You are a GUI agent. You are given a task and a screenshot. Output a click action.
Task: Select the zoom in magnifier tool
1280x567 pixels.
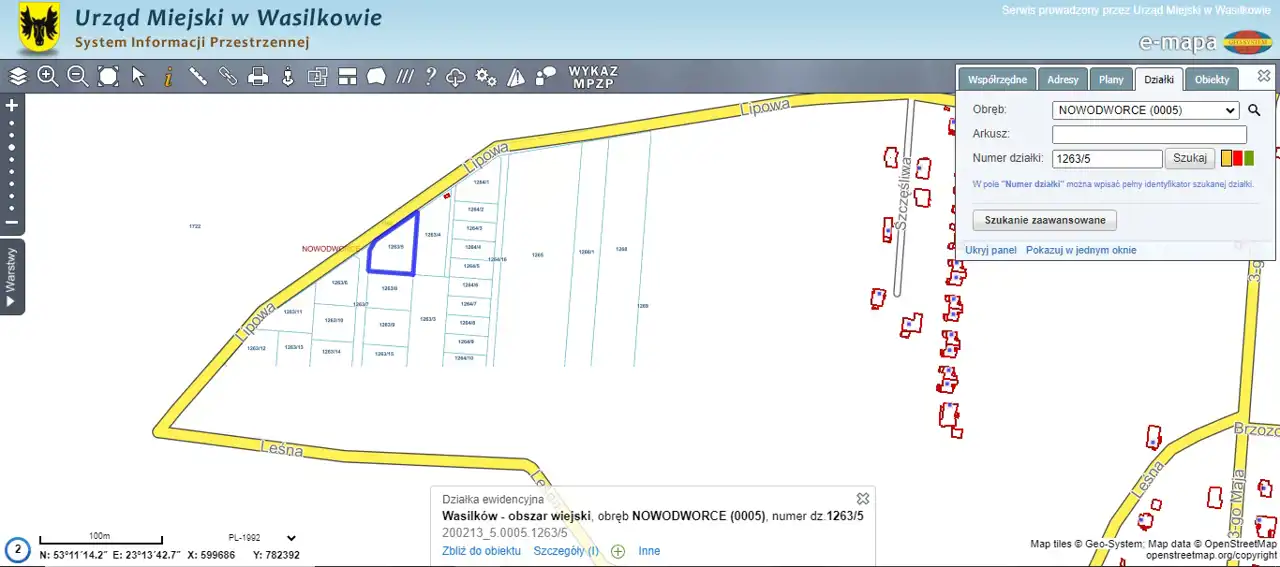(x=48, y=76)
